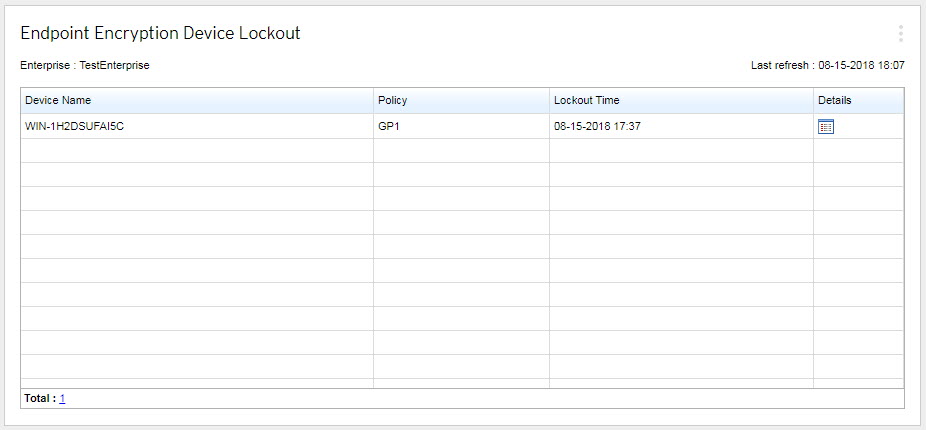Click the Last refresh timestamp text
The image size is (926, 430).
827,65
